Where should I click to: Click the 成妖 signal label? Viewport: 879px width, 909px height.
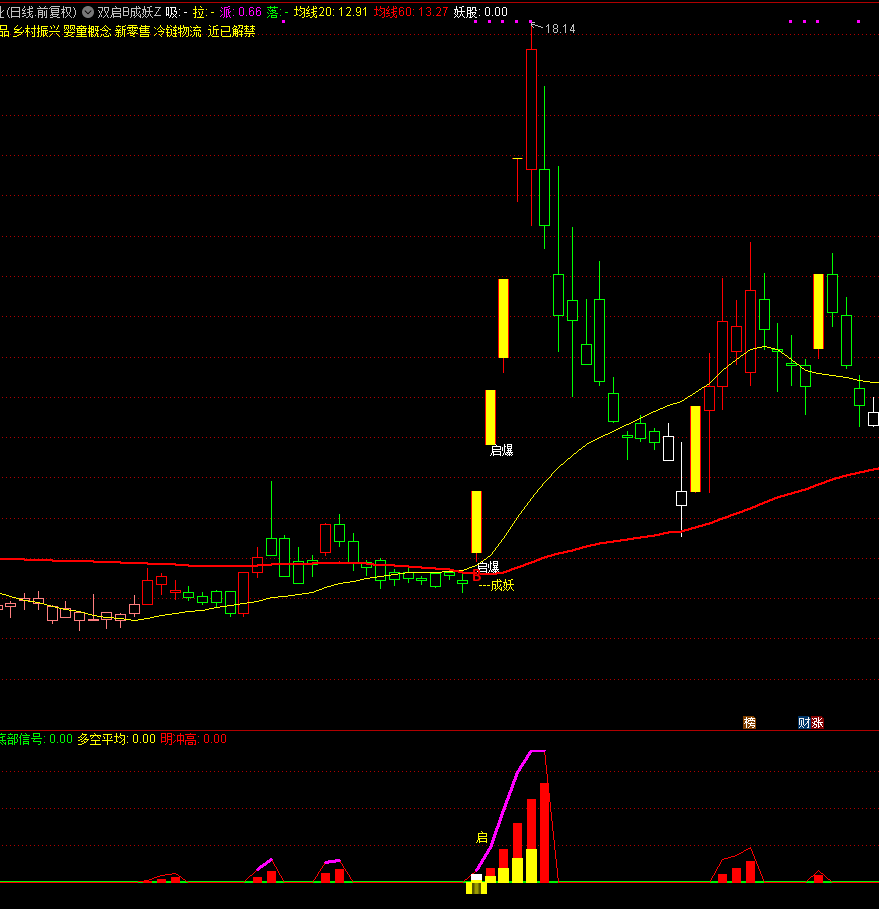[x=502, y=585]
